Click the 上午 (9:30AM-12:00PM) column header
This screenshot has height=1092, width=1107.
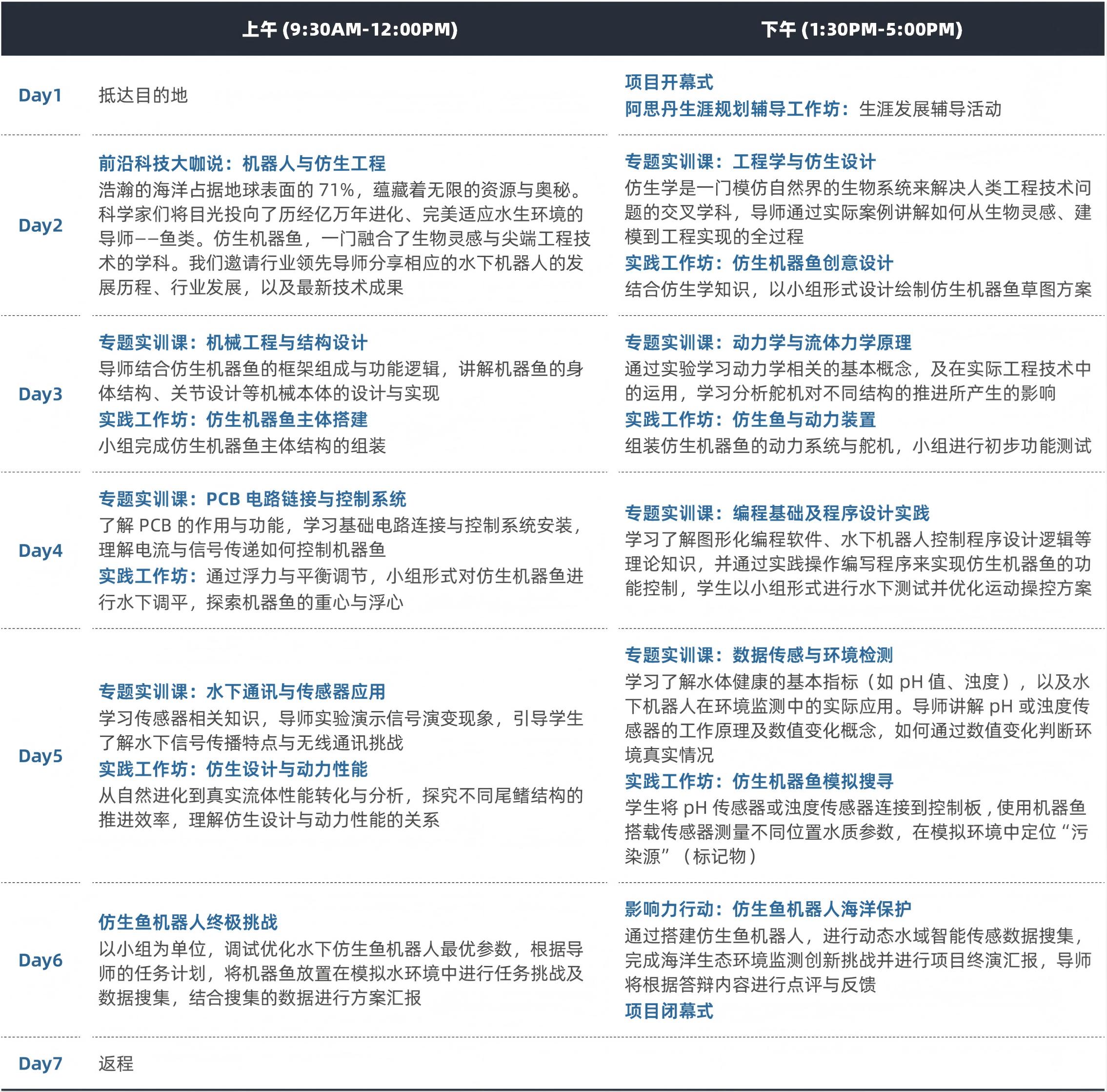349,29
